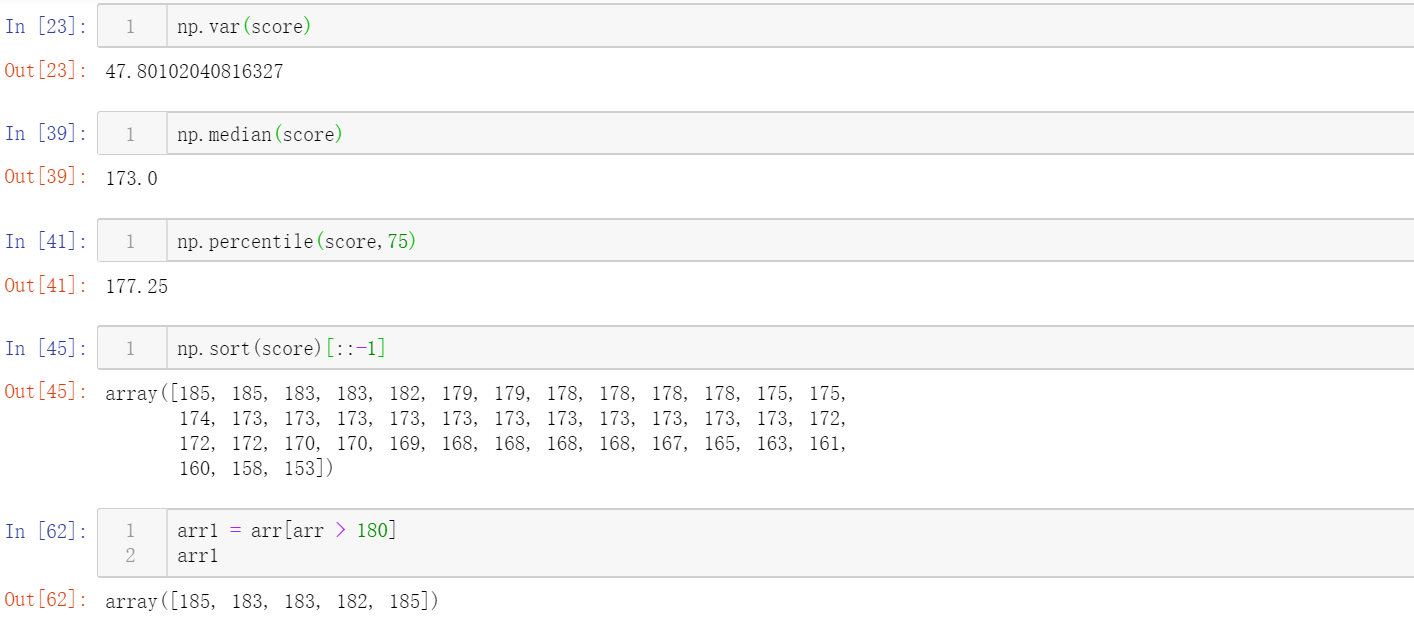Select the In [45] cell prompt

click(x=45, y=348)
